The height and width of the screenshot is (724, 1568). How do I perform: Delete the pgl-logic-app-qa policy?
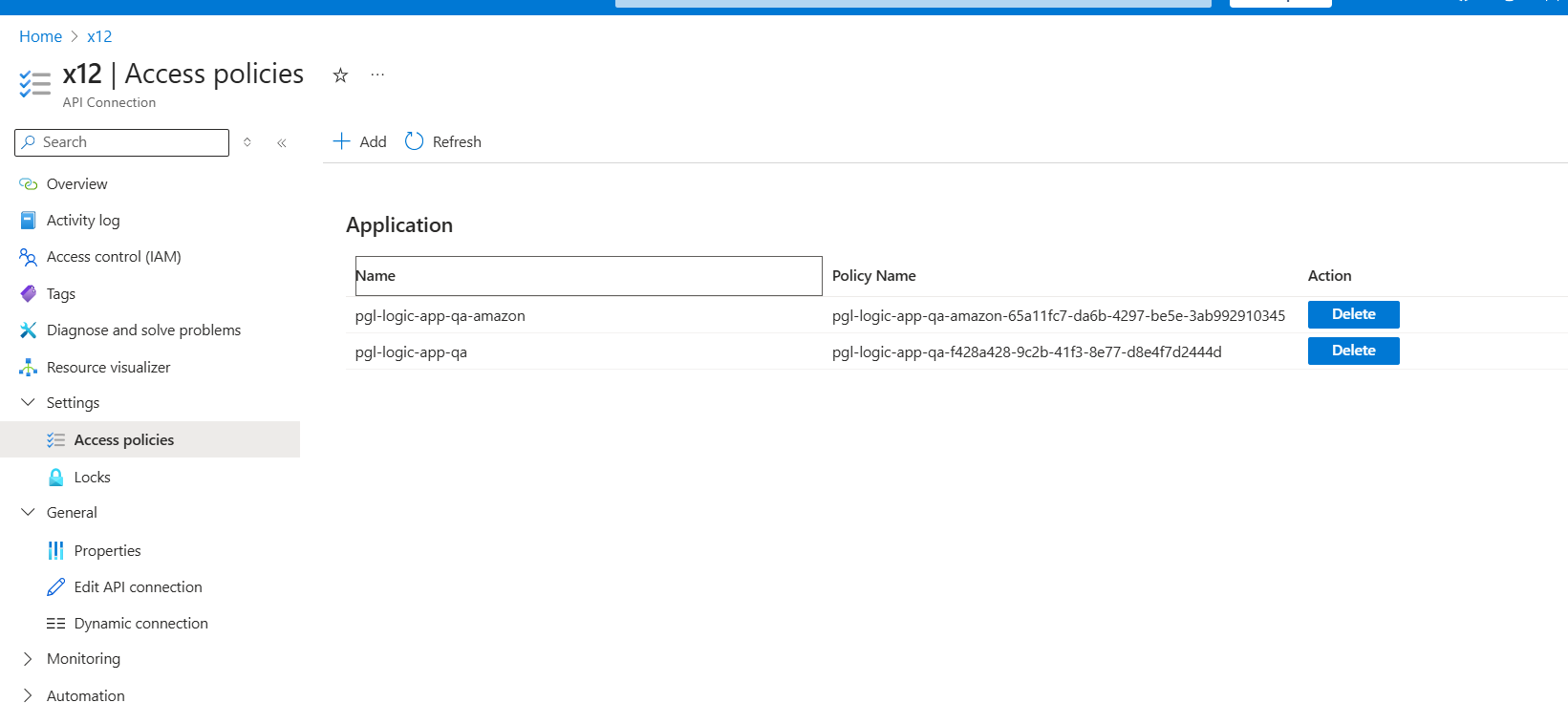[x=1353, y=351]
